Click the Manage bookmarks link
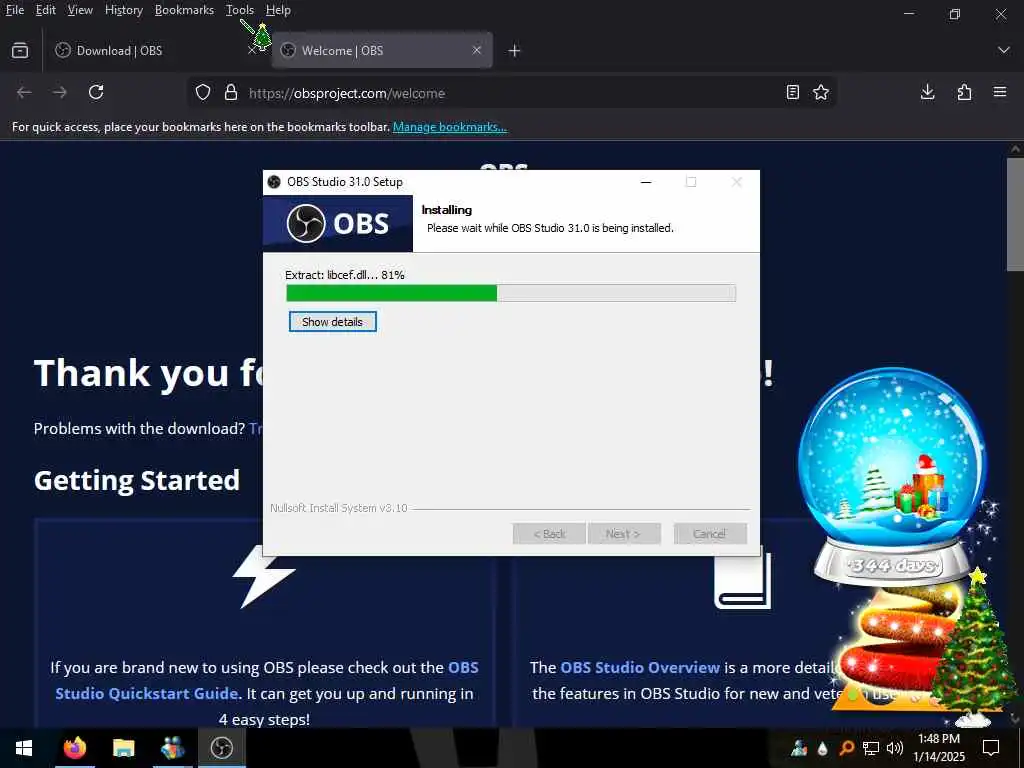 point(449,127)
